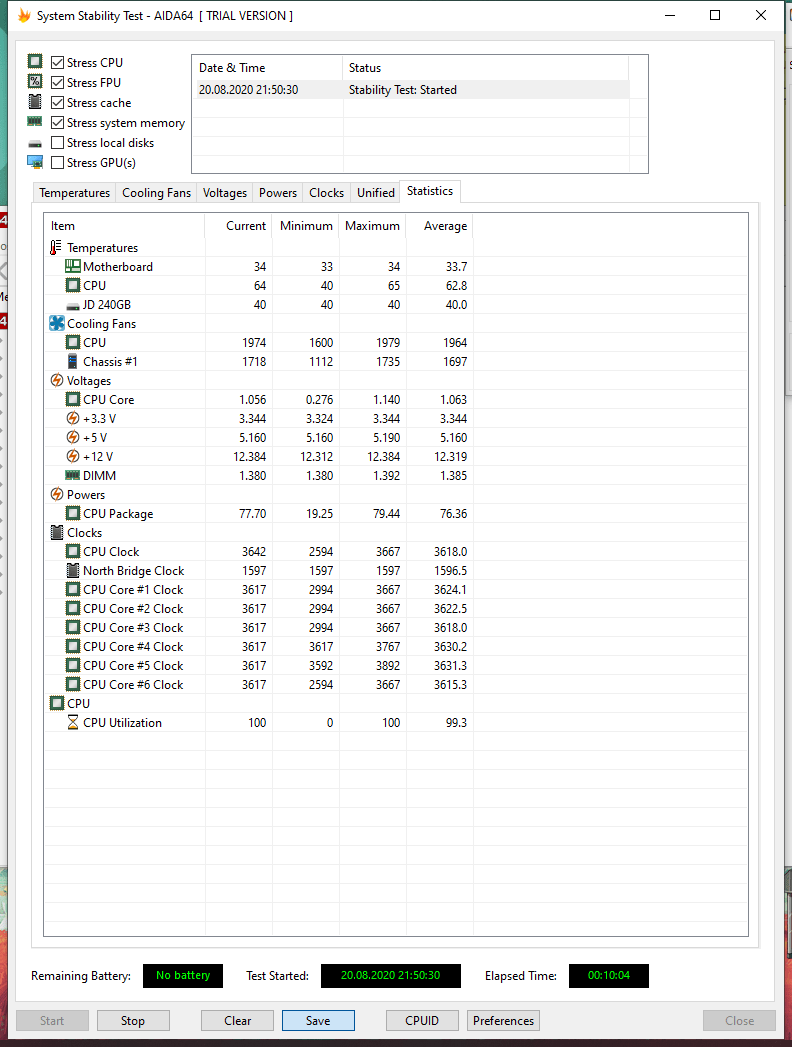Save the stability test results
The image size is (792, 1047).
pos(318,1021)
